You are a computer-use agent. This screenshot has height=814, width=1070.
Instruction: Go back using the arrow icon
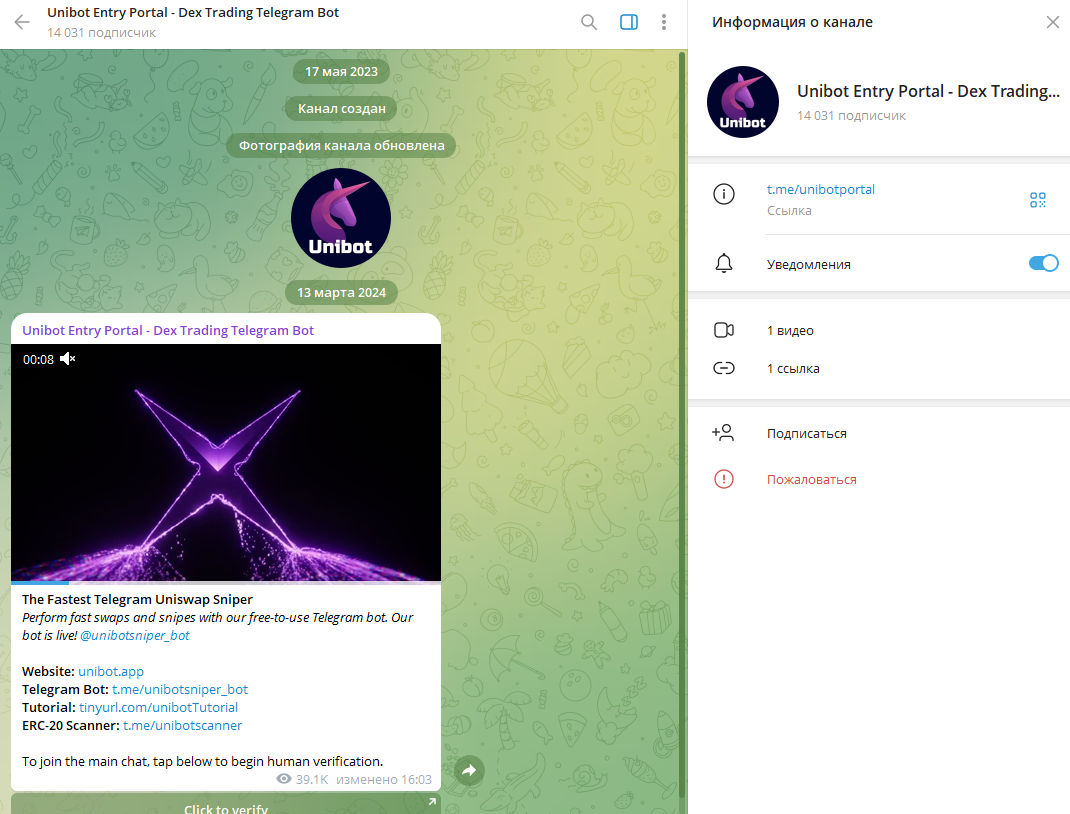point(22,22)
